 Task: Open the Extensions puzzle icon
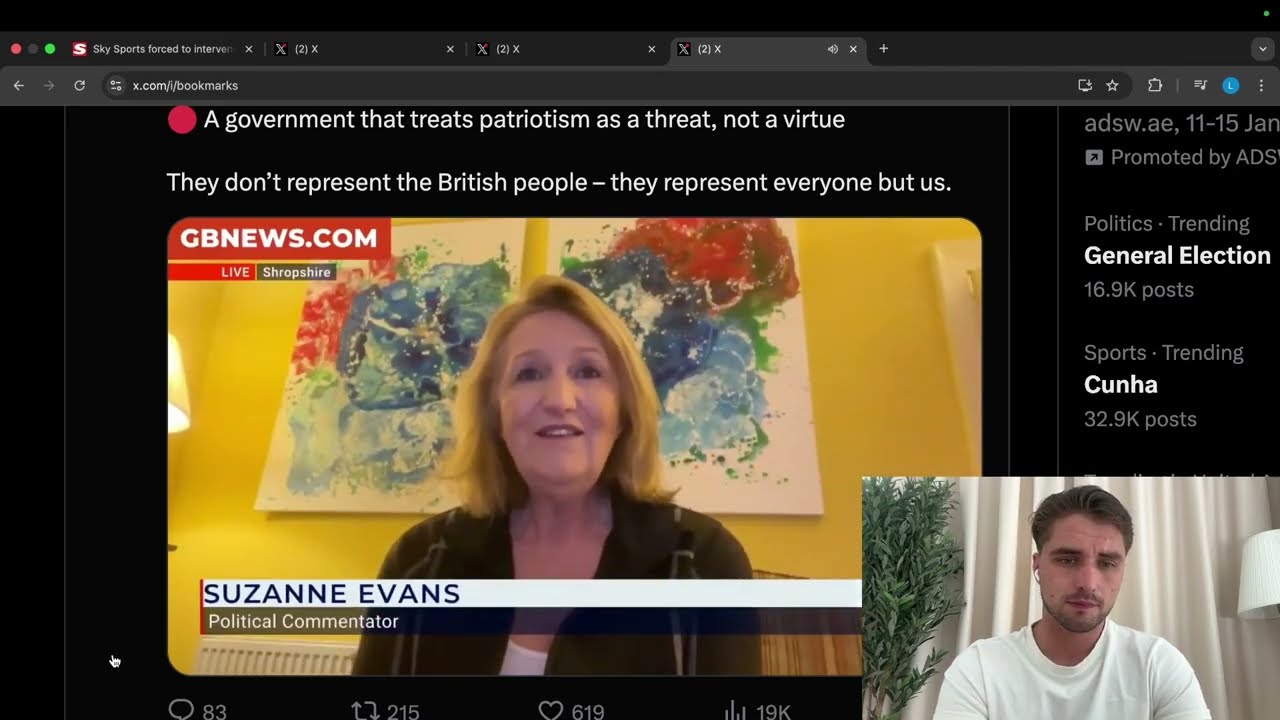[1155, 86]
